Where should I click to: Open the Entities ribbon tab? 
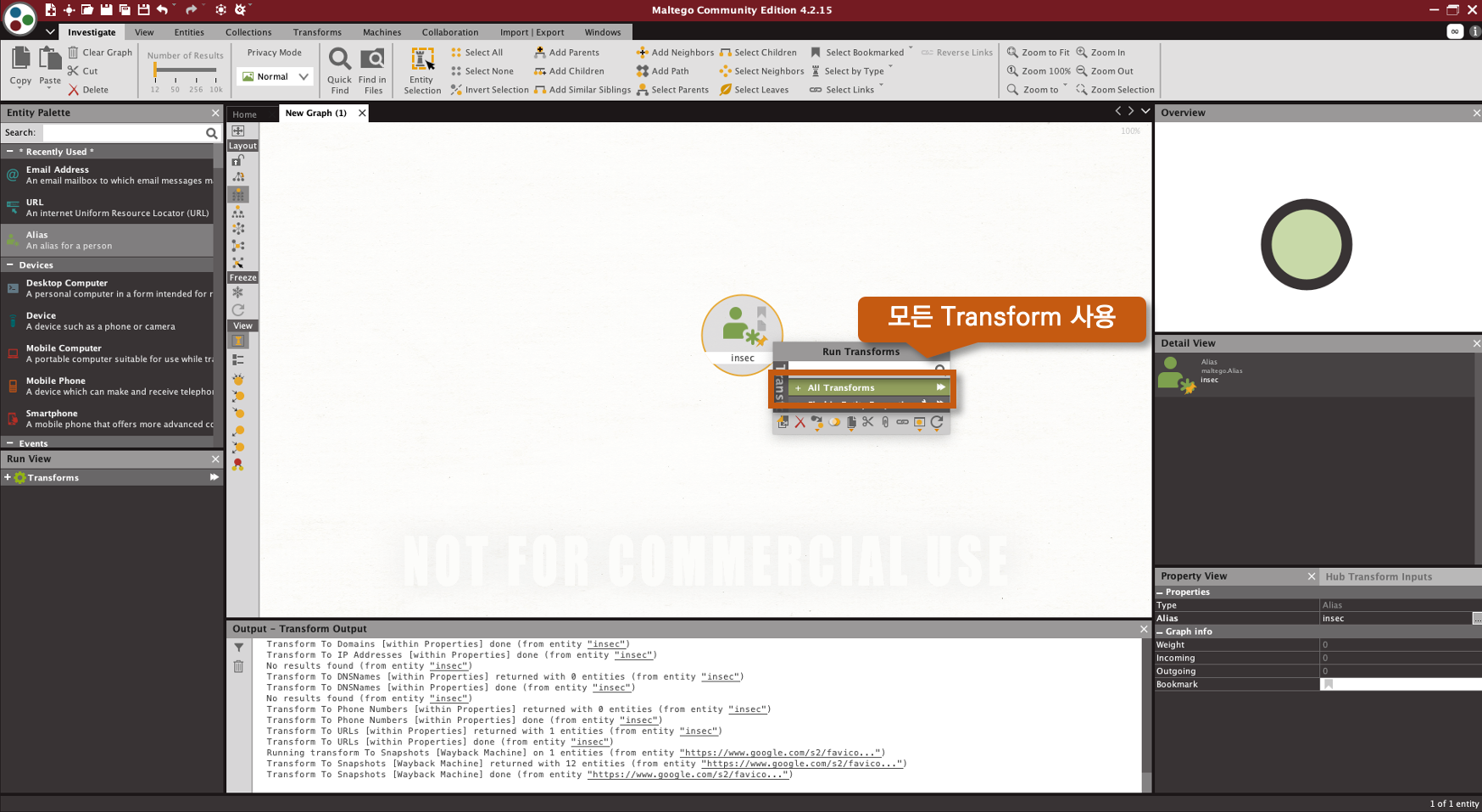[189, 32]
